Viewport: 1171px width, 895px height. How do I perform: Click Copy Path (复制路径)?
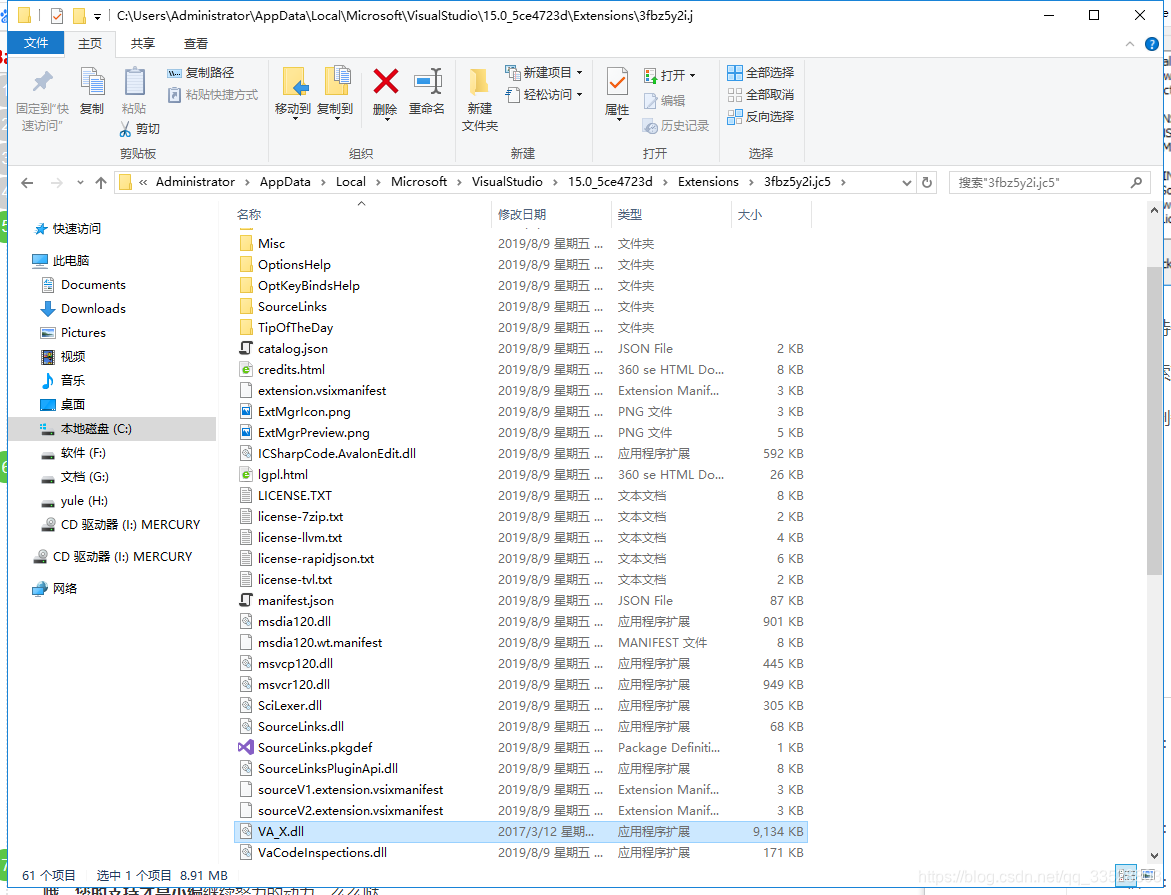(x=200, y=72)
